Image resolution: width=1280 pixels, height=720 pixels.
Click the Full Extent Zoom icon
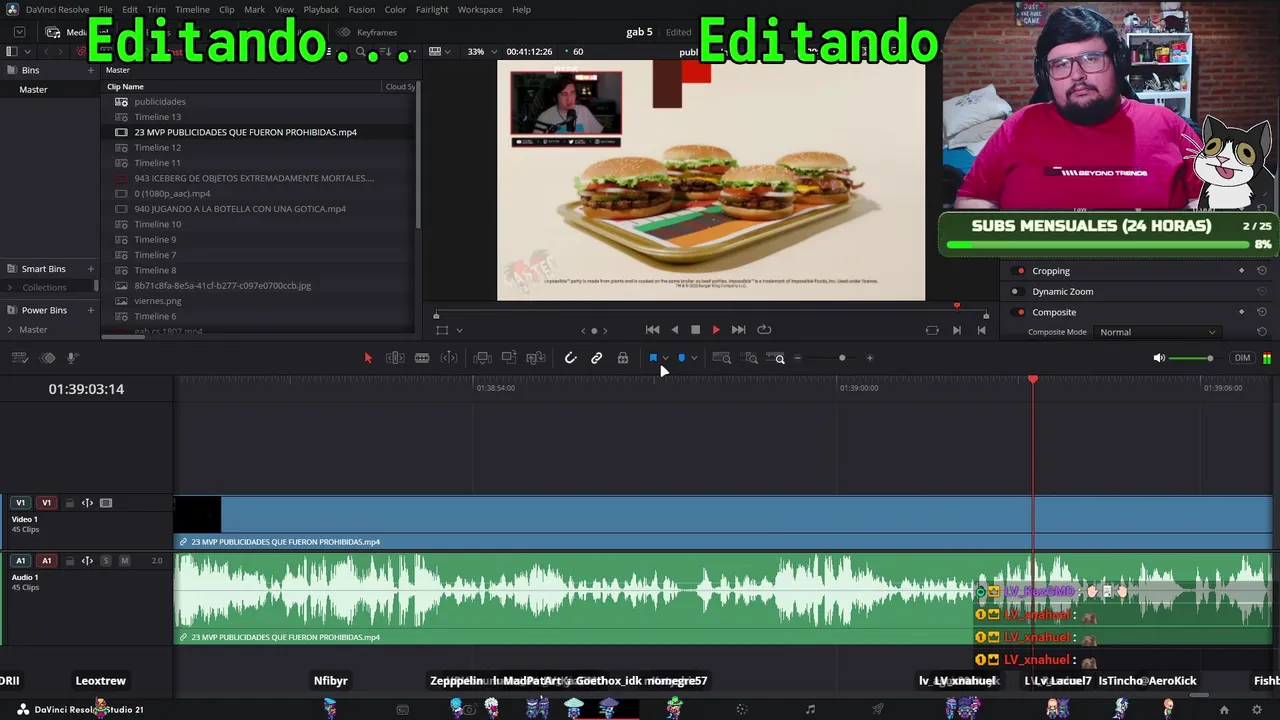pos(722,358)
